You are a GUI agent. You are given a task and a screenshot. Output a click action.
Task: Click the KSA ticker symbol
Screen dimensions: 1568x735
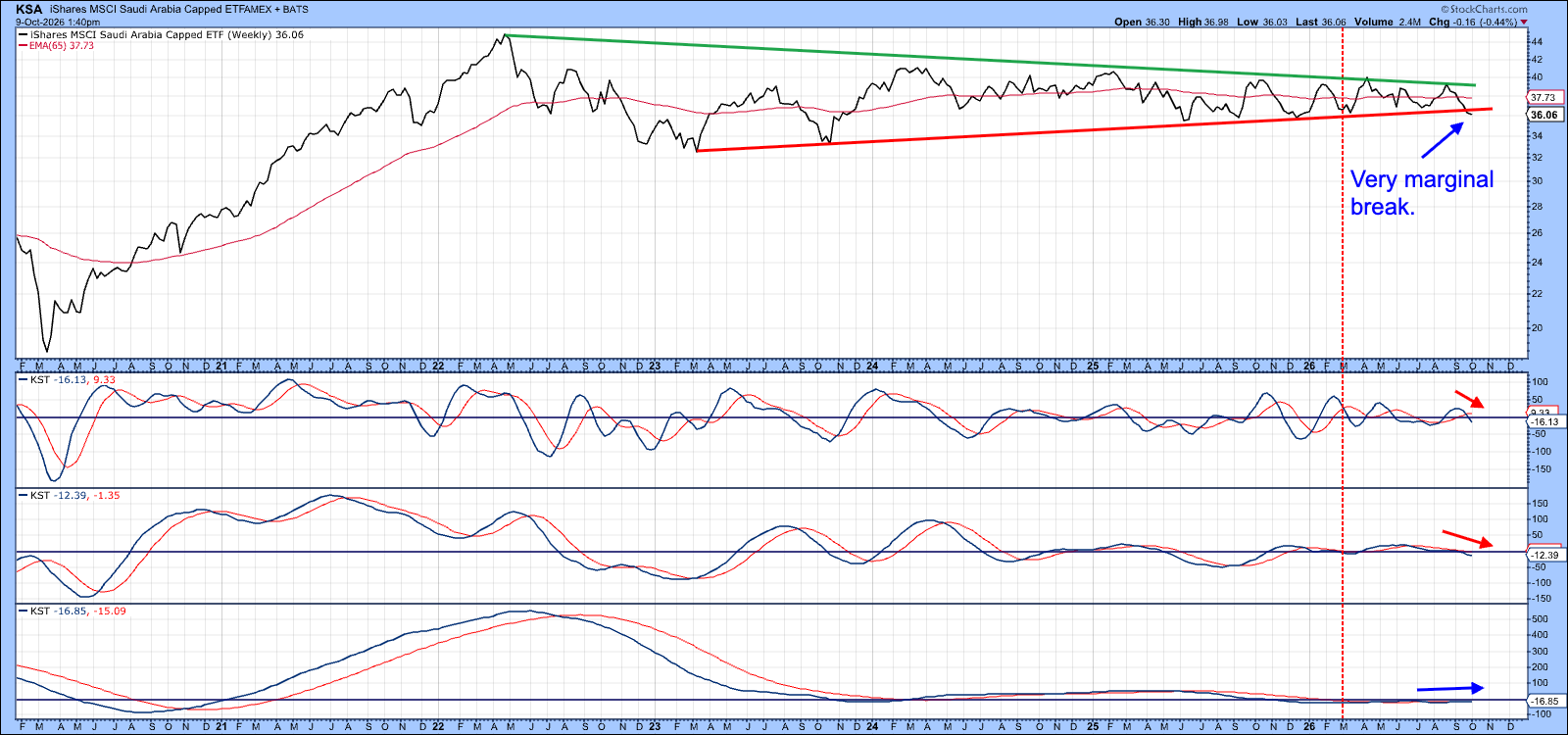[29, 9]
